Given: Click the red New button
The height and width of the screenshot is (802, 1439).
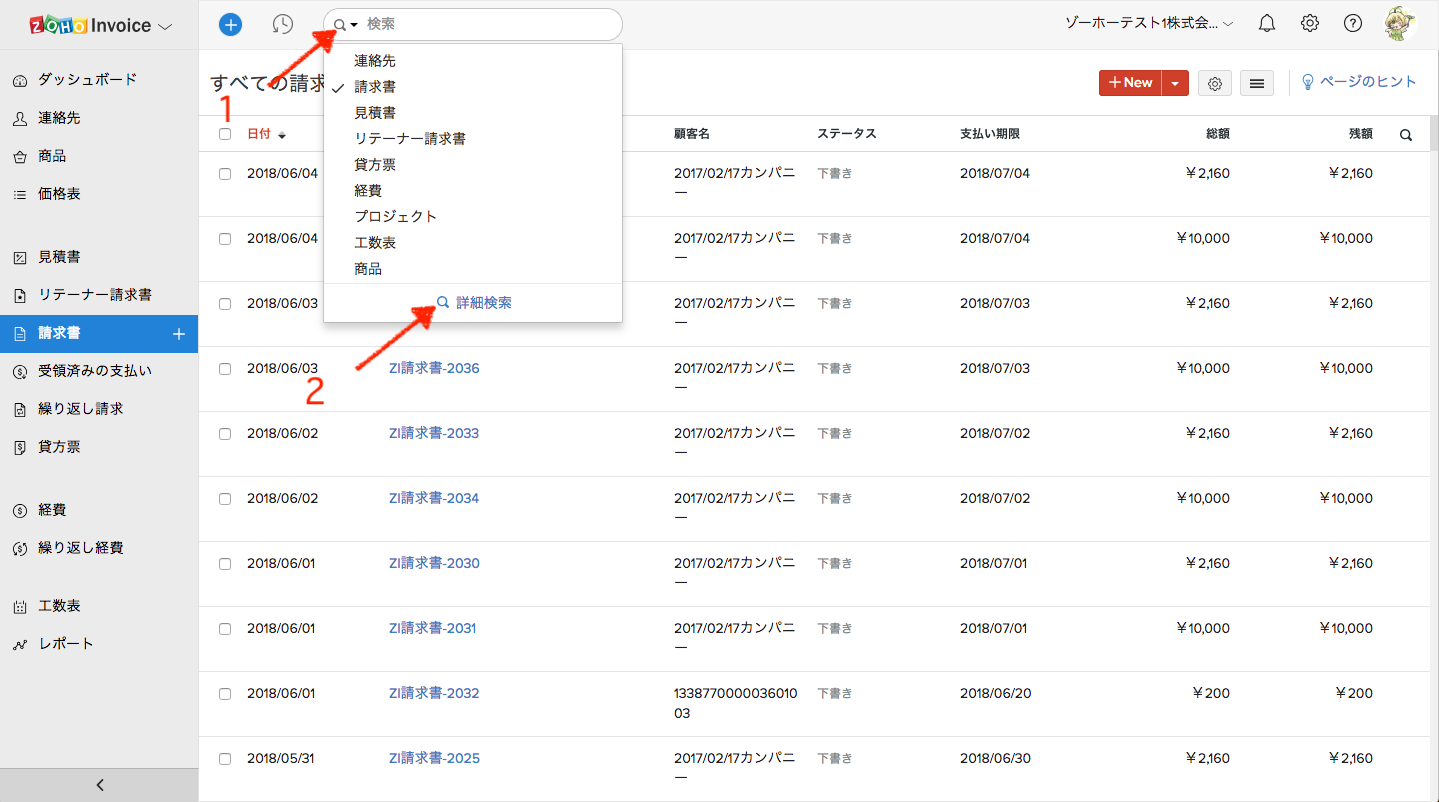Looking at the screenshot, I should tap(1130, 83).
